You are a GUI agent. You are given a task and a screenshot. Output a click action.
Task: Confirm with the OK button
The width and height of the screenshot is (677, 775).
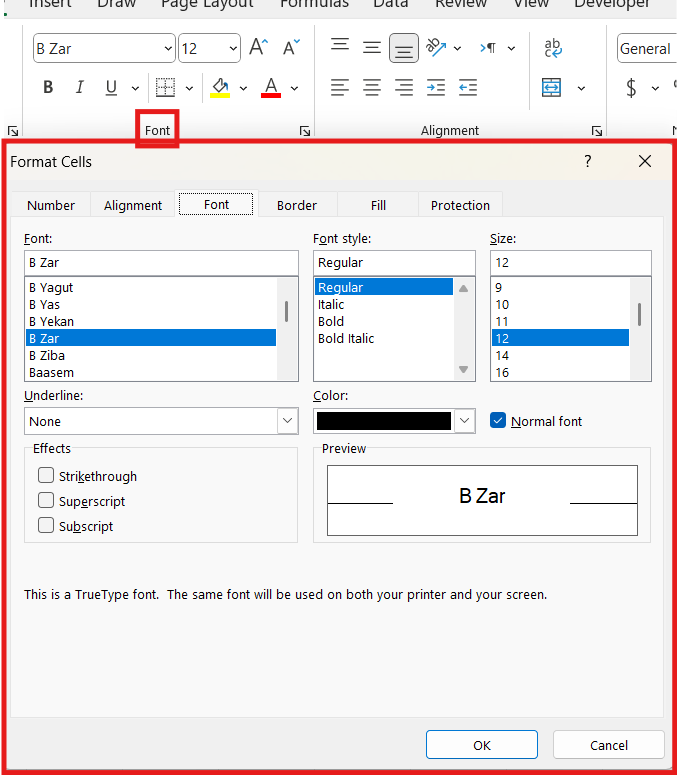(x=482, y=745)
